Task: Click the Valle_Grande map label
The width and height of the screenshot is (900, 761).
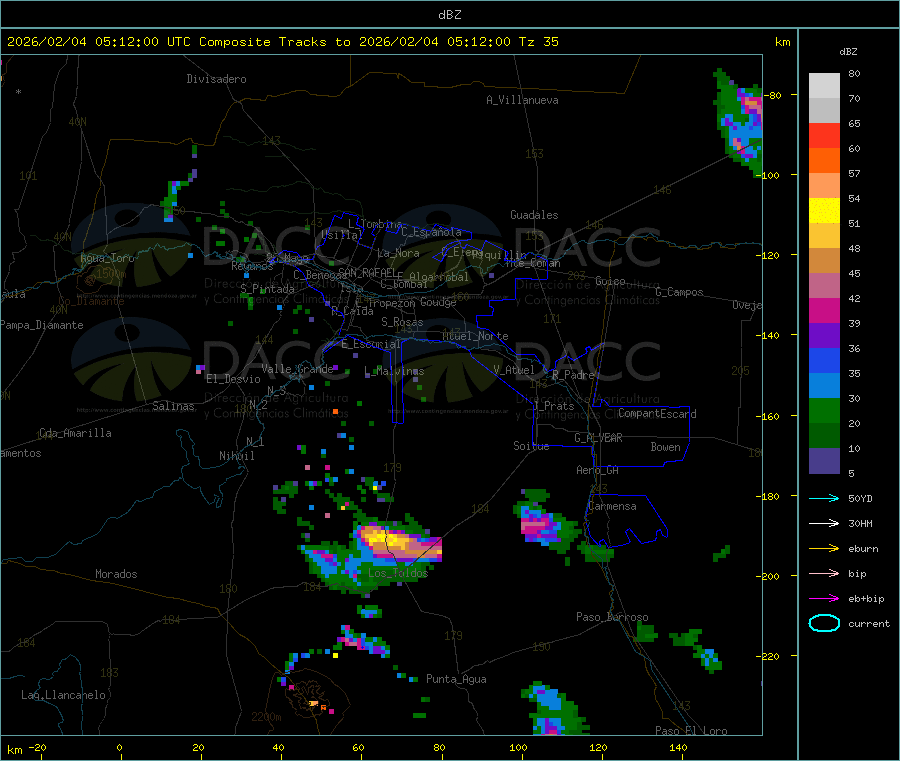Action: (x=298, y=369)
